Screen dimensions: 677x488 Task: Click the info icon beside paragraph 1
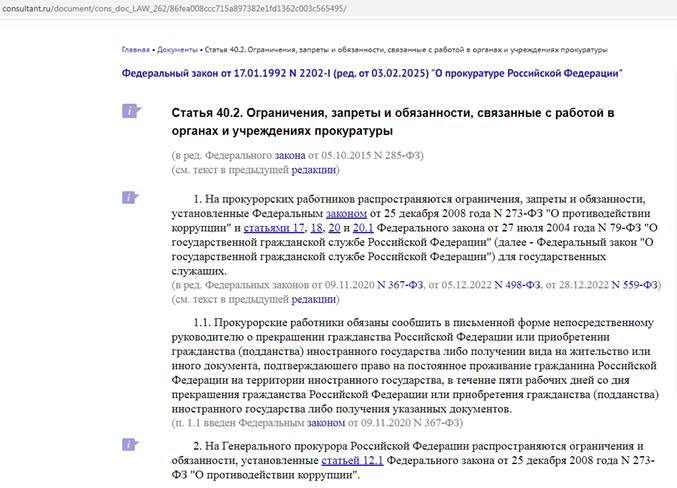130,198
